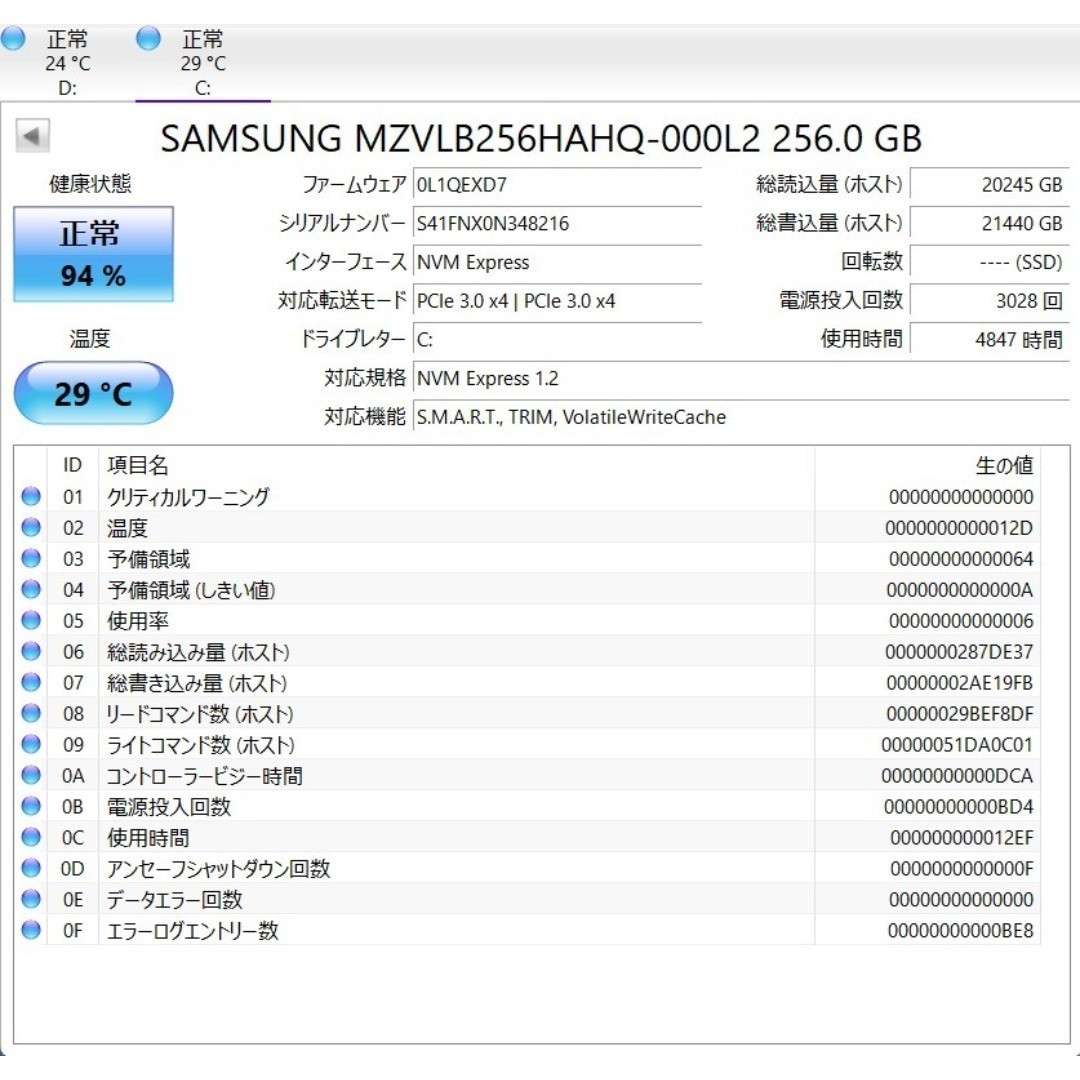Select the 予備領域 (しきい値) row name
This screenshot has width=1080, height=1080.
(191, 590)
